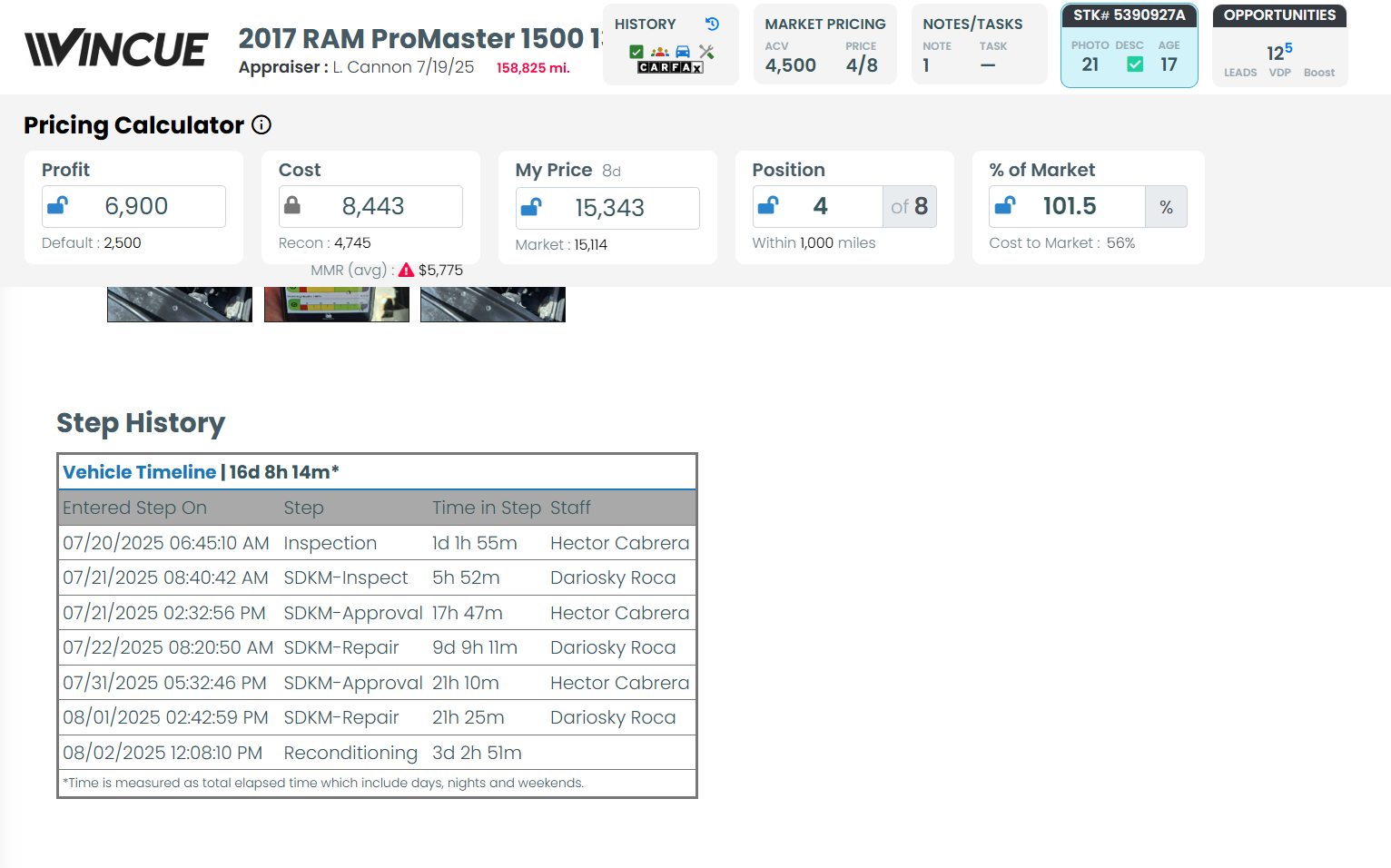Click the PHOTO count 21

tap(1090, 64)
